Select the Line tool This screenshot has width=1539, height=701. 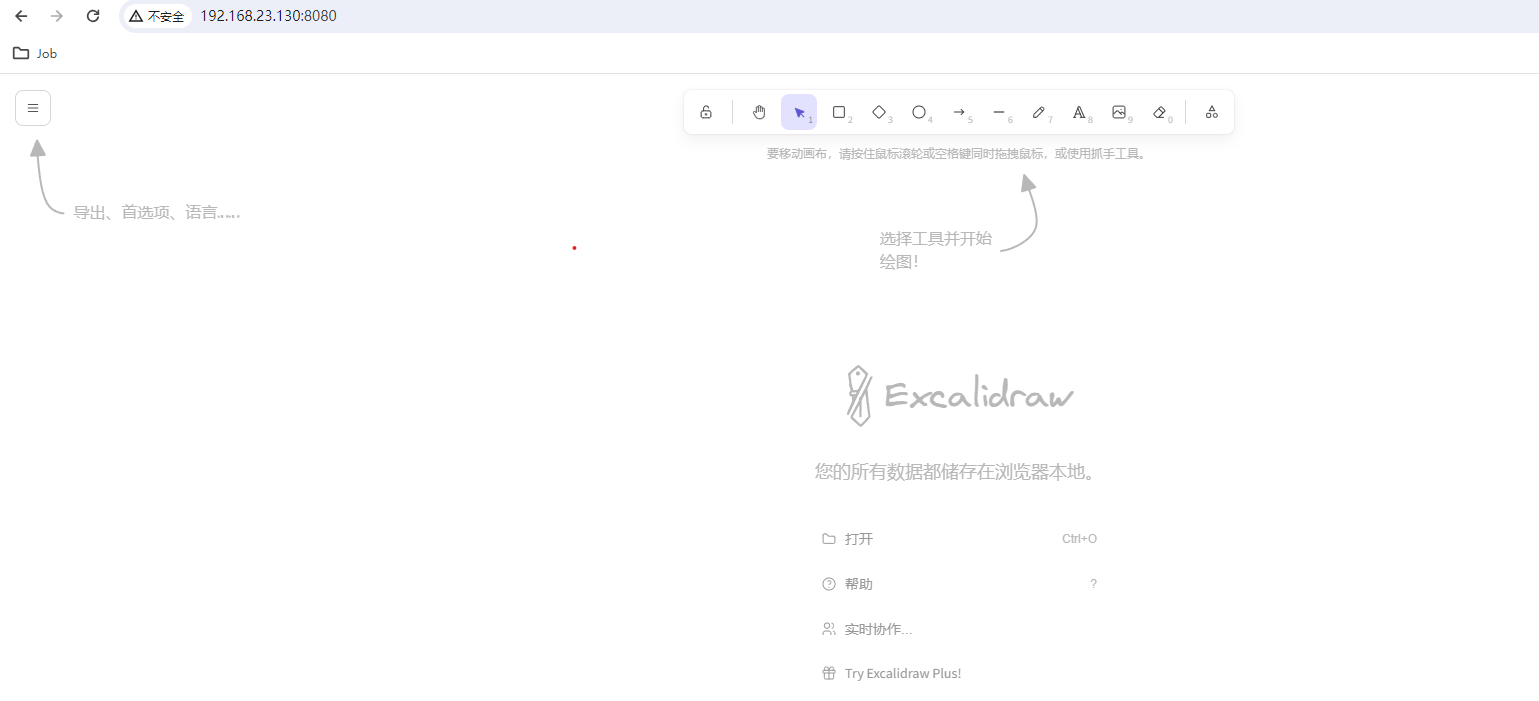click(x=999, y=112)
